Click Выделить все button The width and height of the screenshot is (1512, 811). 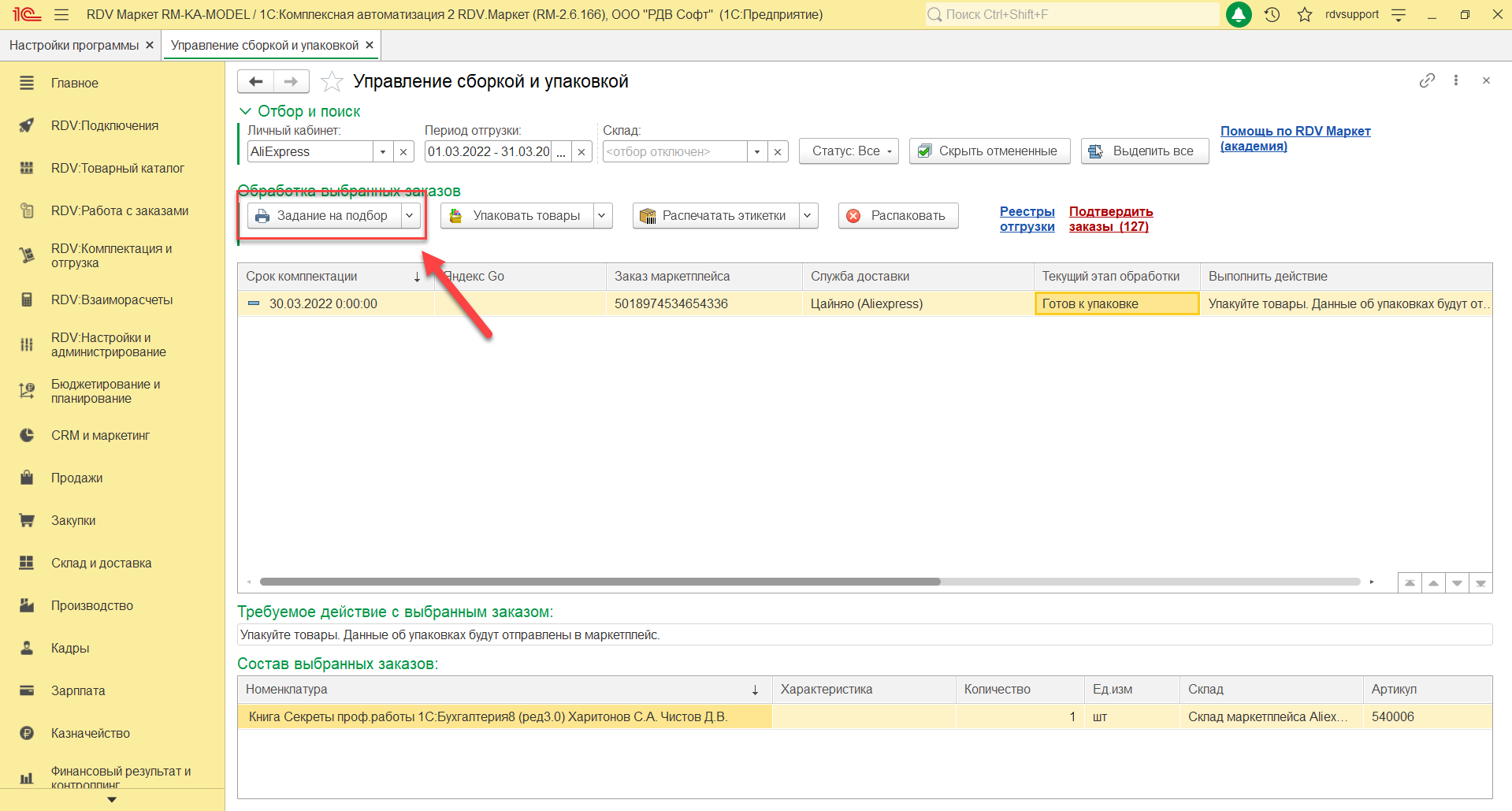[x=1145, y=151]
